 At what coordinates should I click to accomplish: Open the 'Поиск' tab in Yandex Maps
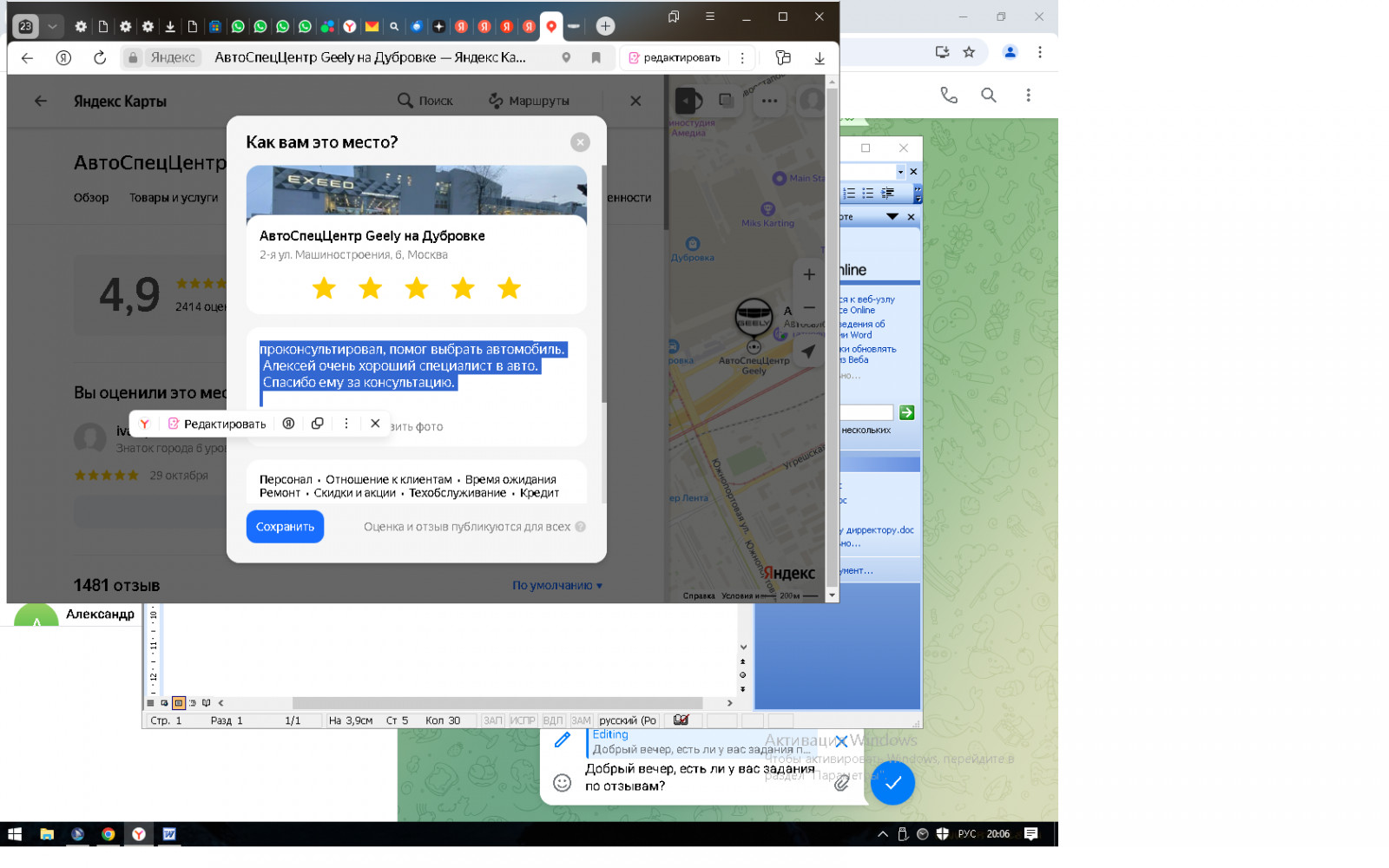[x=425, y=101]
